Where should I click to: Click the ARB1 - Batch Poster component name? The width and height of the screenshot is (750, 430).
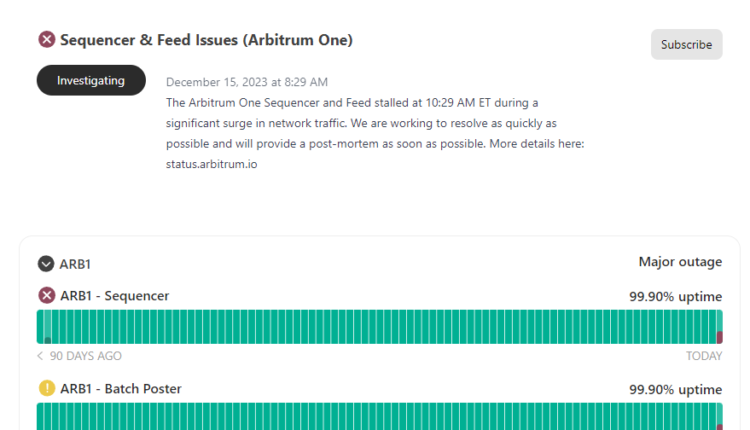pyautogui.click(x=120, y=388)
